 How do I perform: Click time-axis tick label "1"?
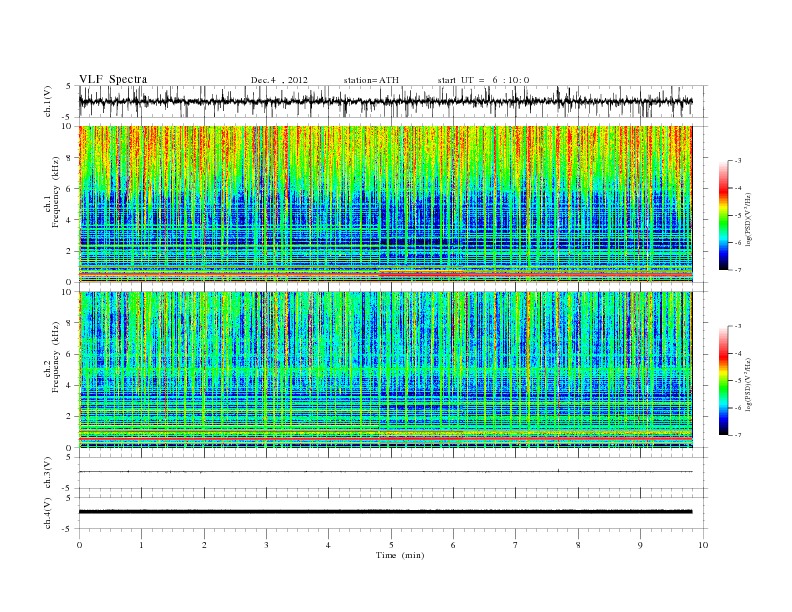(141, 545)
